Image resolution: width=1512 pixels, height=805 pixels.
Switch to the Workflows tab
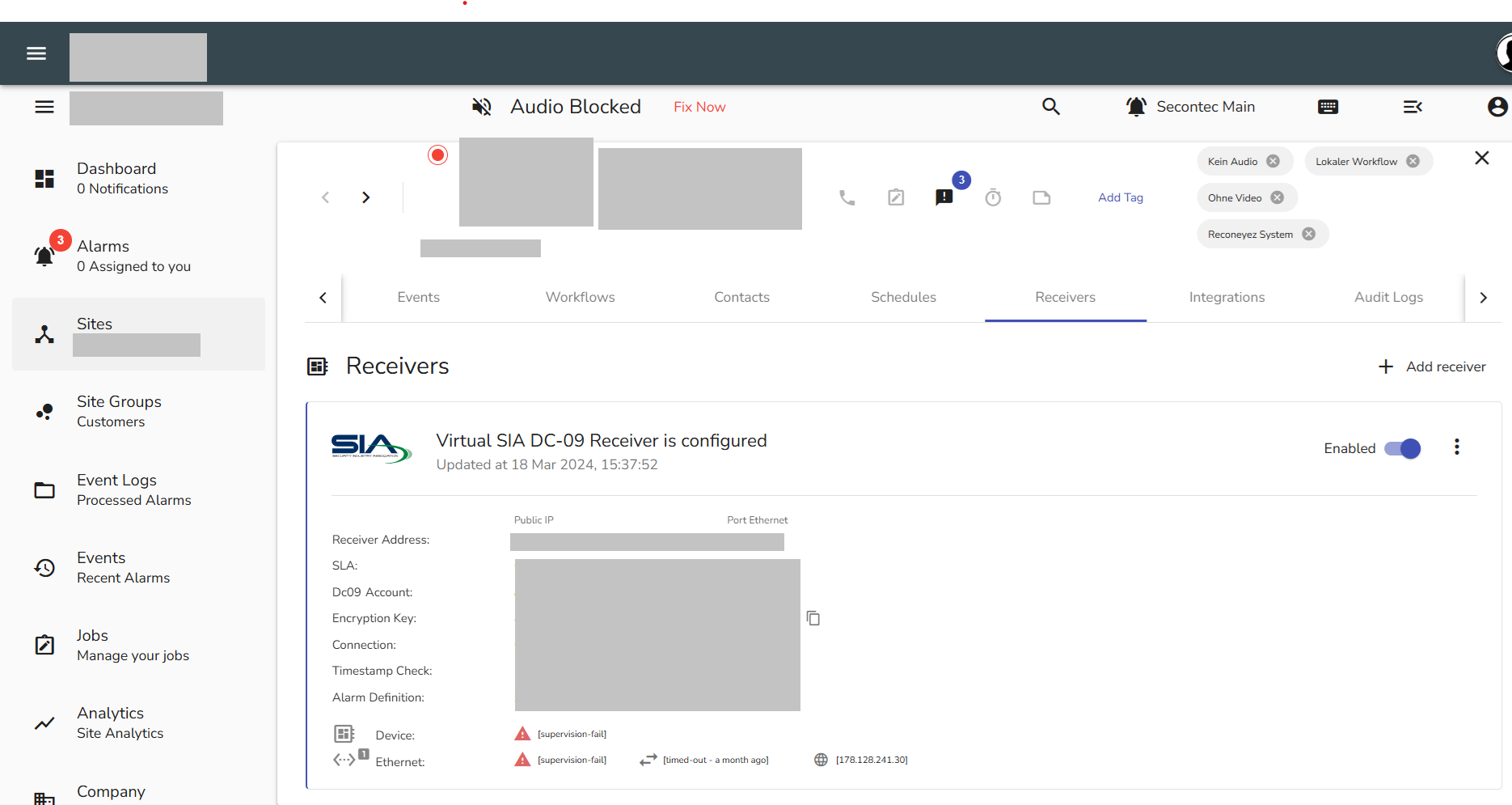(x=580, y=297)
